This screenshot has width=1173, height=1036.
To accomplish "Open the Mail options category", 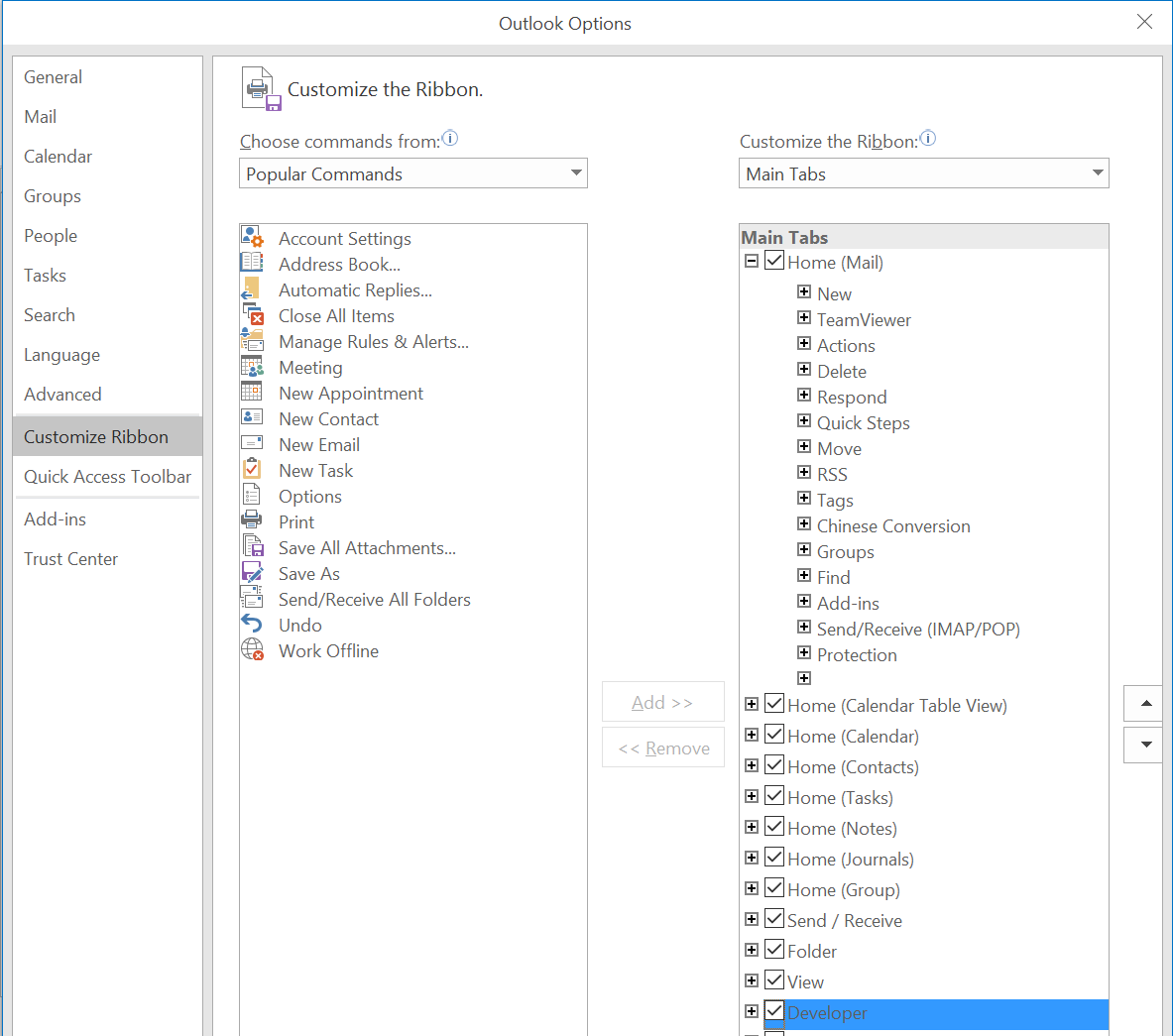I will (41, 117).
